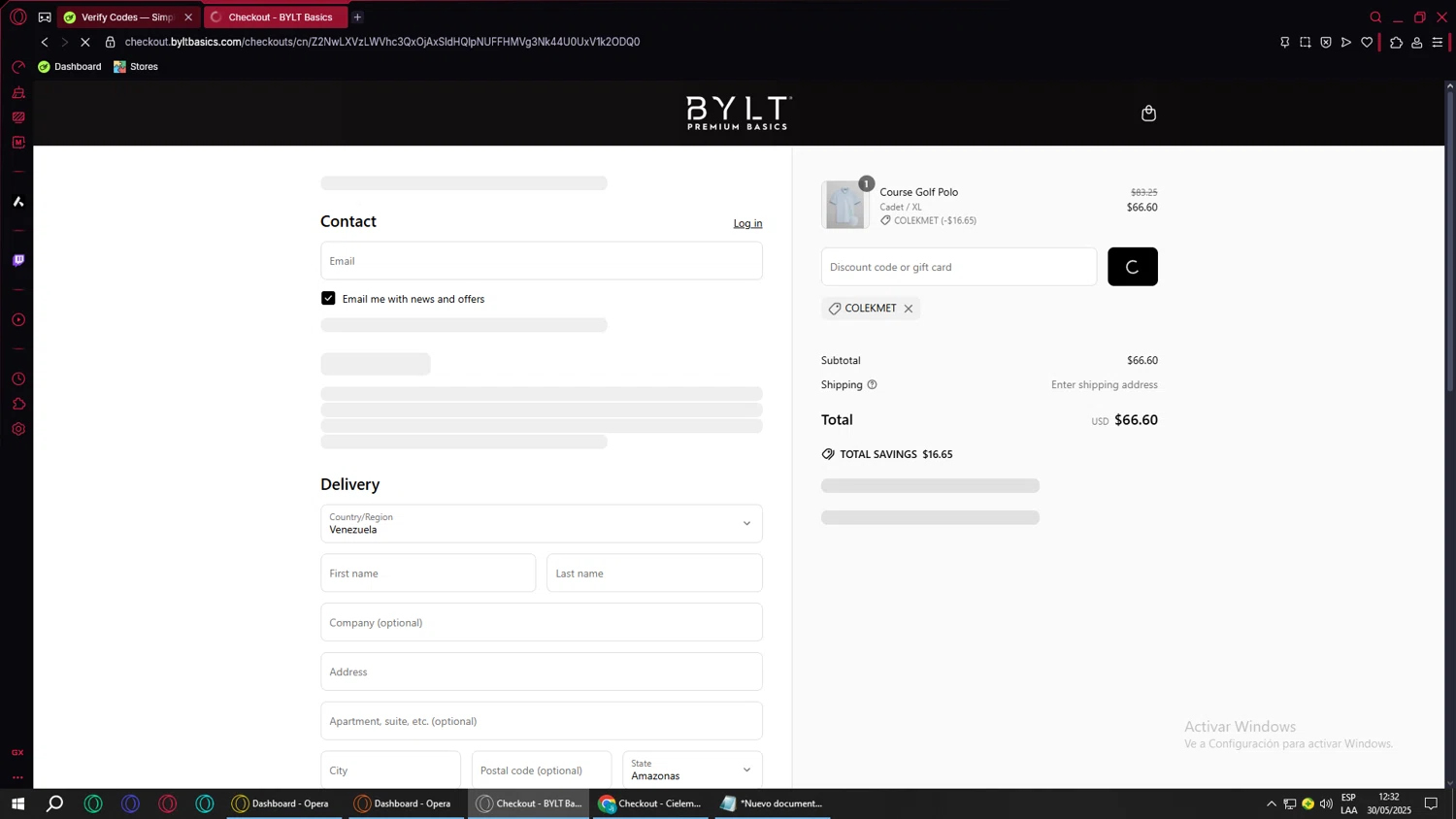Click the First name field
1456x819 pixels.
tap(428, 573)
